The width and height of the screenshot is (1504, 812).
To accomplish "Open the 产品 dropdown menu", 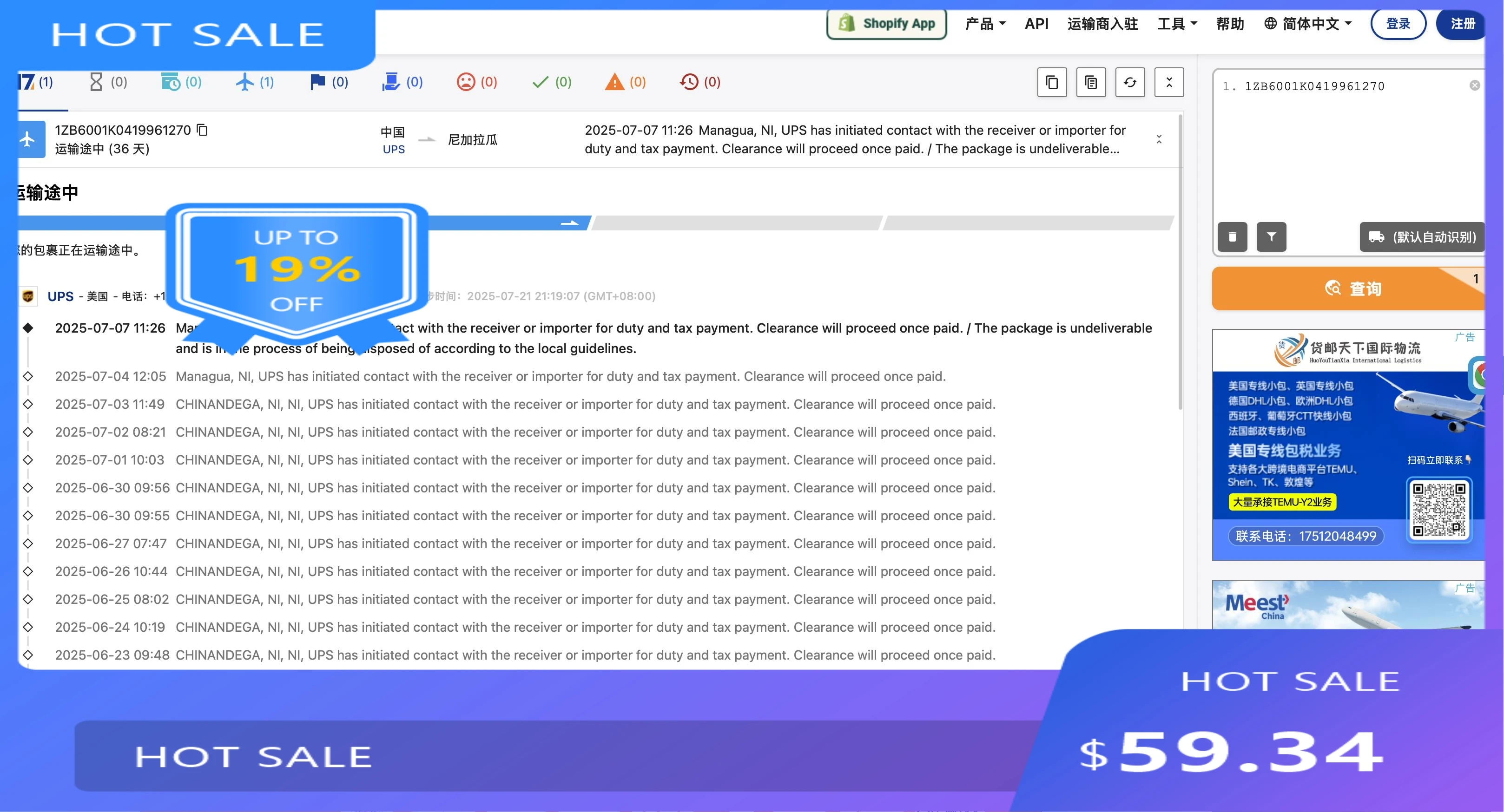I will click(x=985, y=24).
